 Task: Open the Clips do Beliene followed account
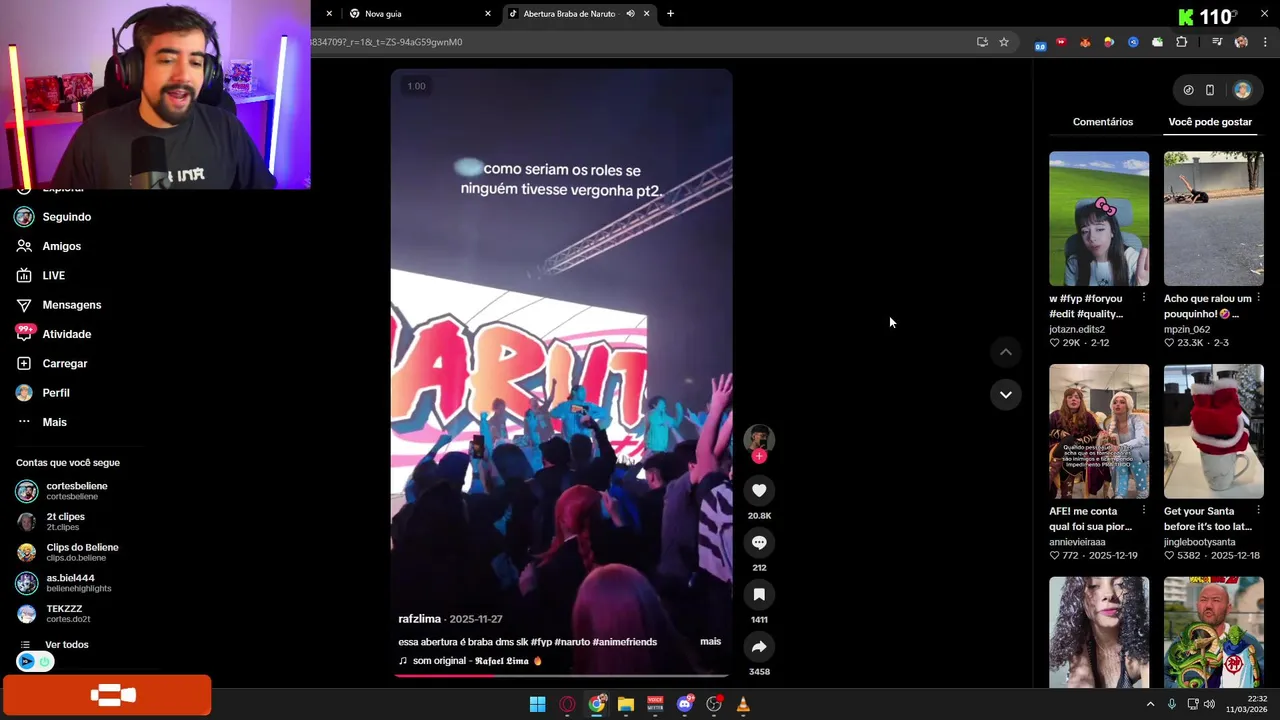(82, 552)
